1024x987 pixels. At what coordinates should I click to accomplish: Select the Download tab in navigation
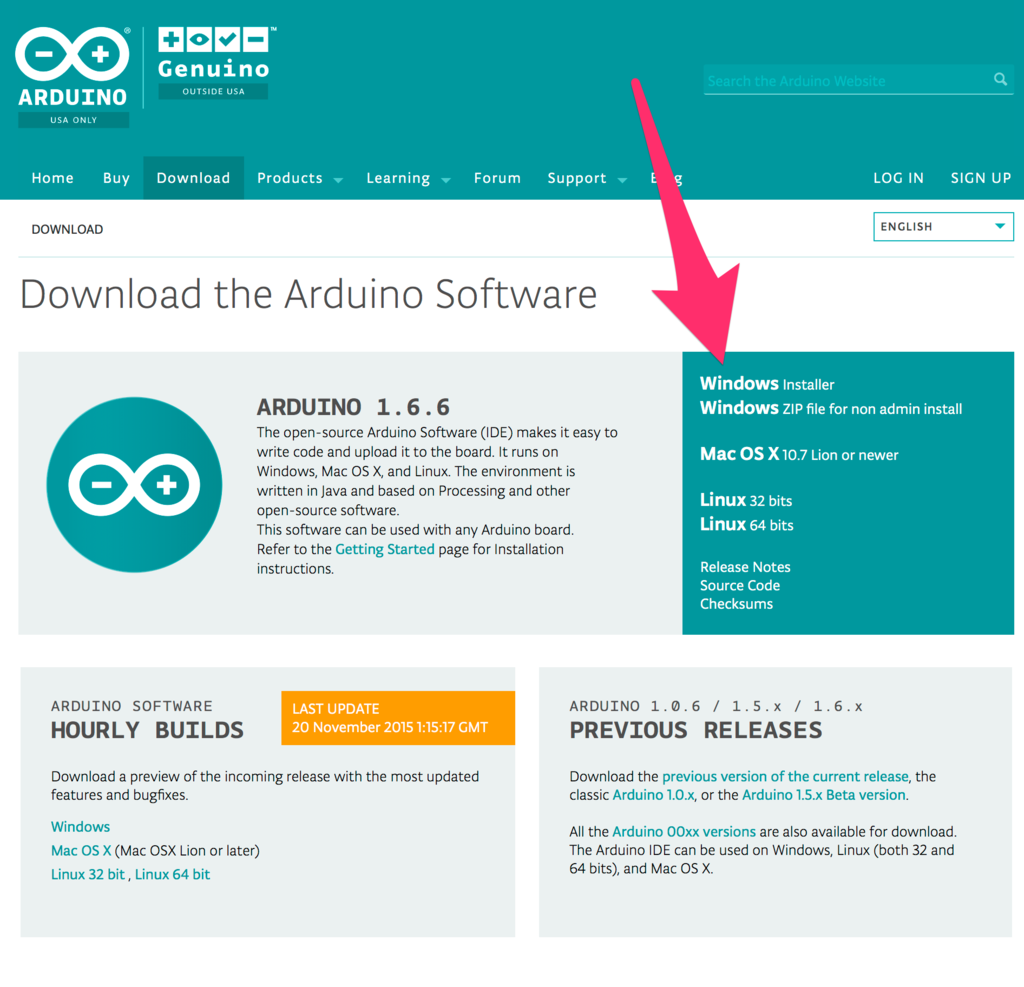(193, 178)
